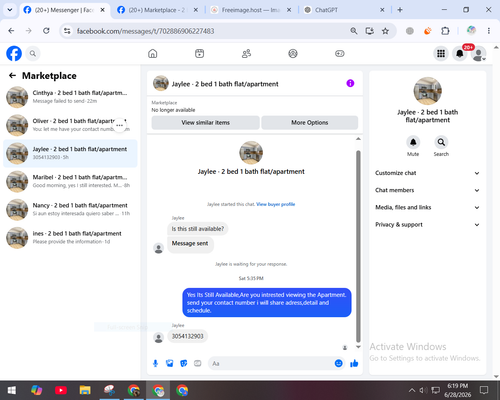Switch to the Freeimage.host browser tab
This screenshot has height=400, width=500.
pyautogui.click(x=251, y=10)
